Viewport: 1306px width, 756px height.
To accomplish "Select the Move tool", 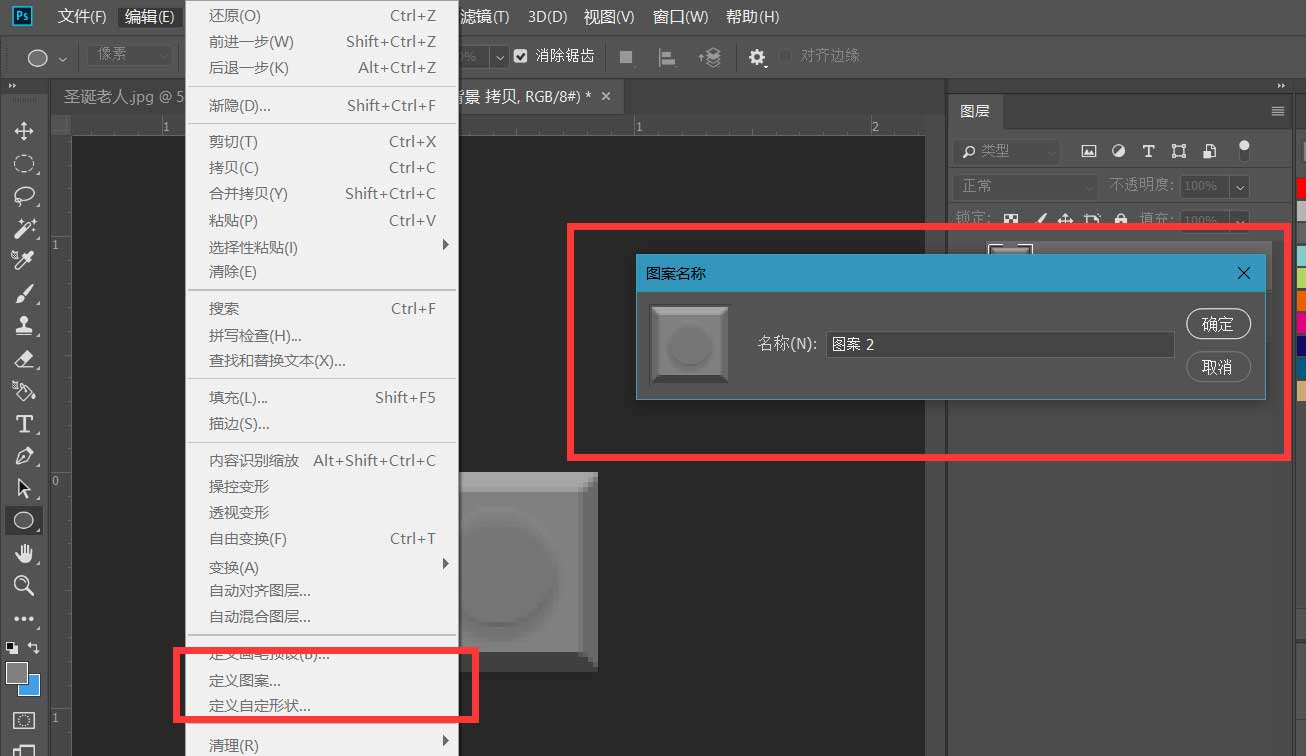I will (24, 131).
